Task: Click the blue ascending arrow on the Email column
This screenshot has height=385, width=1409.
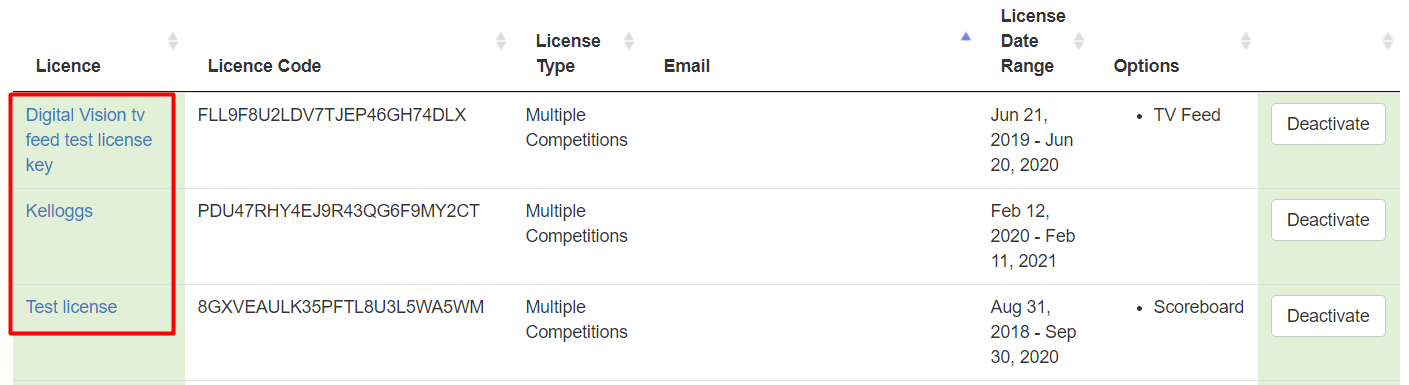Action: click(x=965, y=37)
